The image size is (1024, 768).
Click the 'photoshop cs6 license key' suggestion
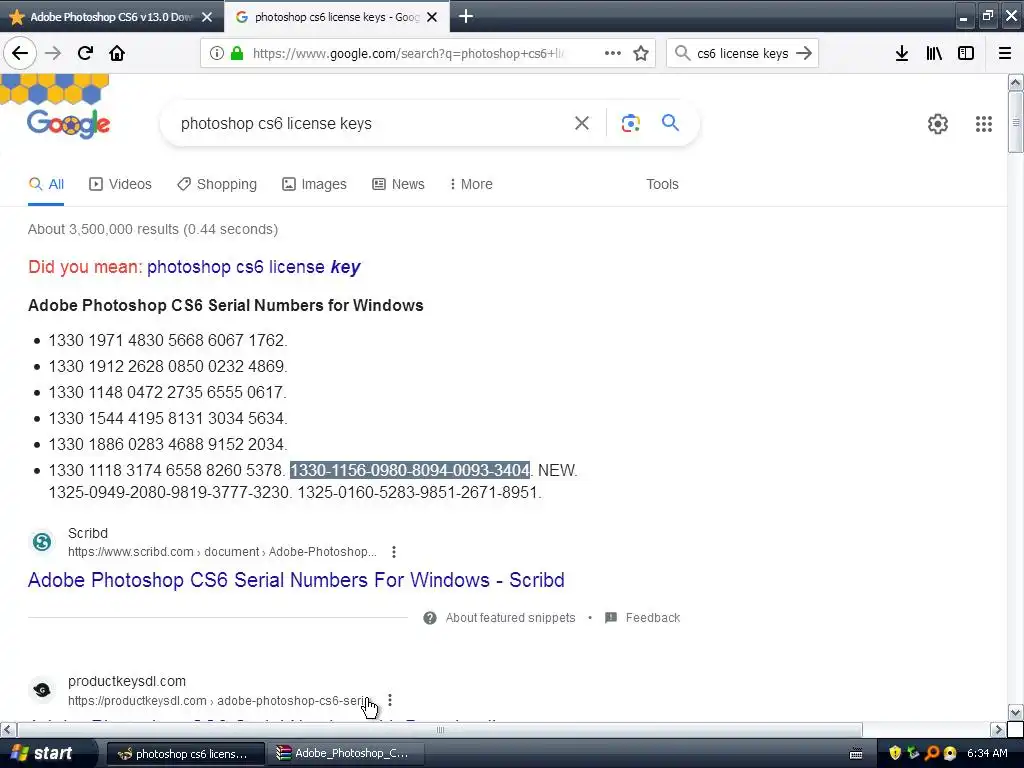point(253,267)
